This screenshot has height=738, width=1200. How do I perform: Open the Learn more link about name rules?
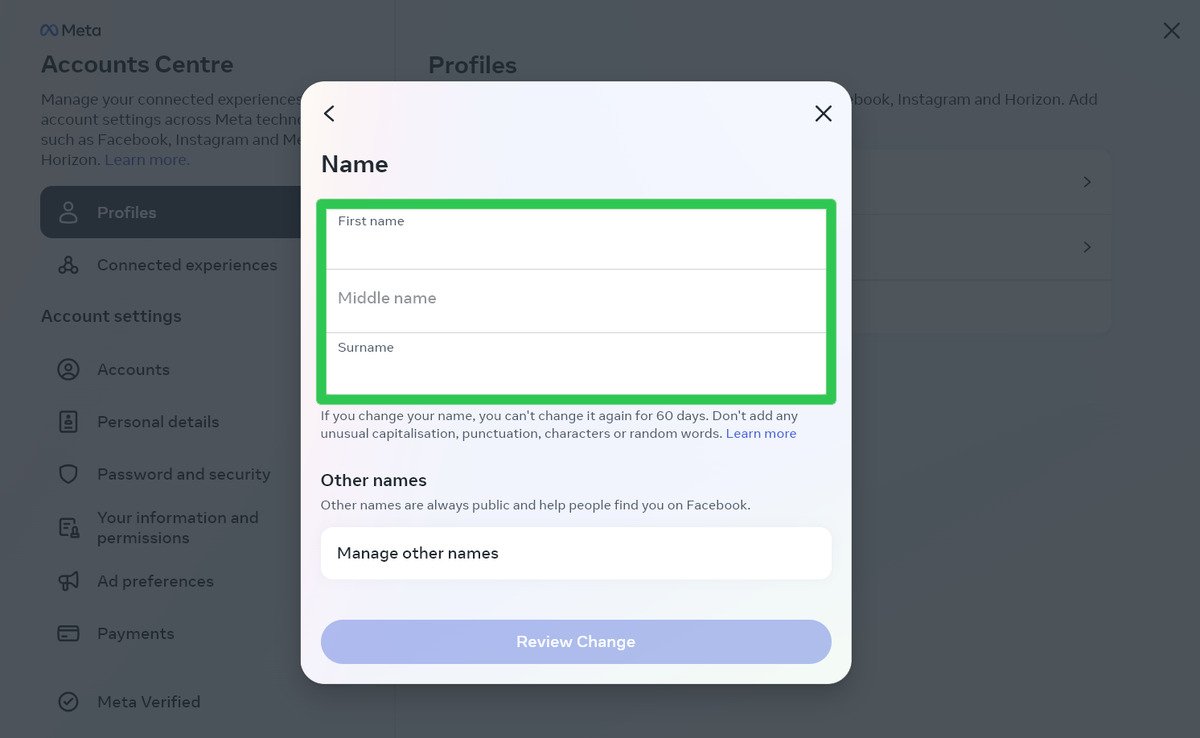tap(761, 433)
